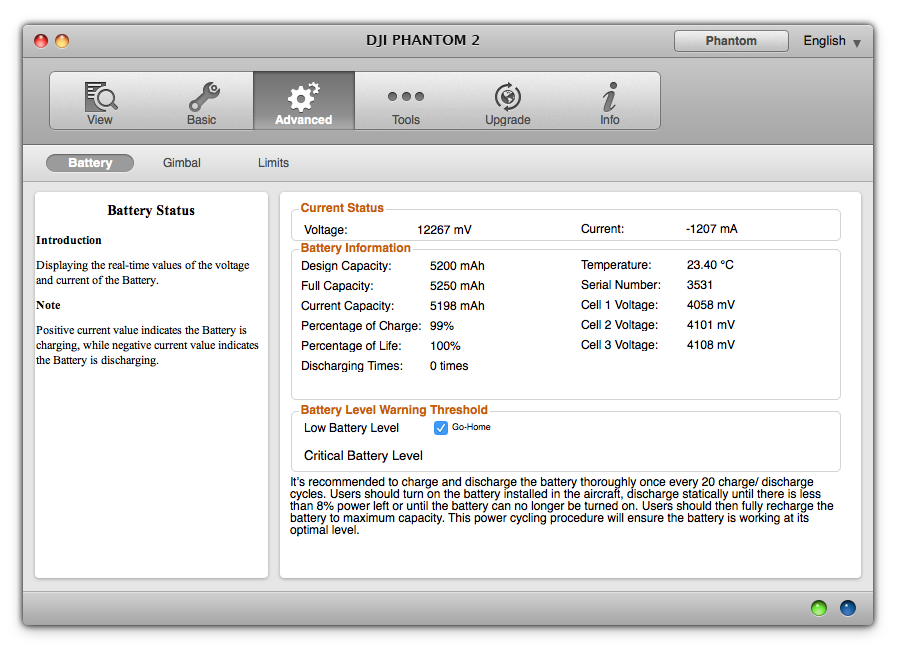Click the Cell 1 Voltage value 4058 mV

coord(710,305)
